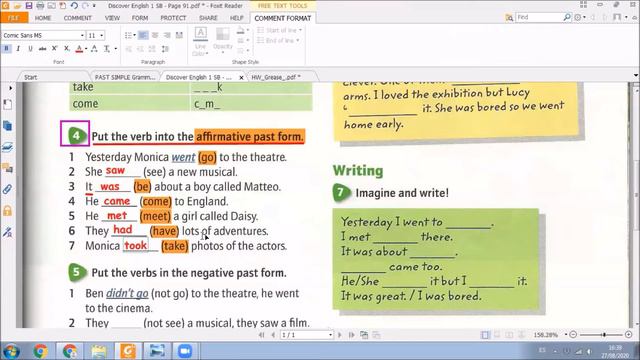Viewport: 640px width, 360px height.
Task: Open Chrome from the taskbar
Action: pyautogui.click(x=40, y=351)
